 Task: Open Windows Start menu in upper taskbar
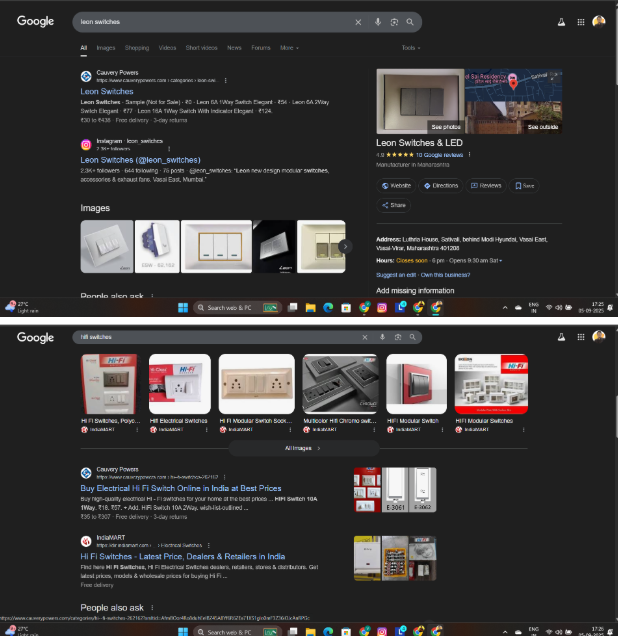tap(183, 308)
